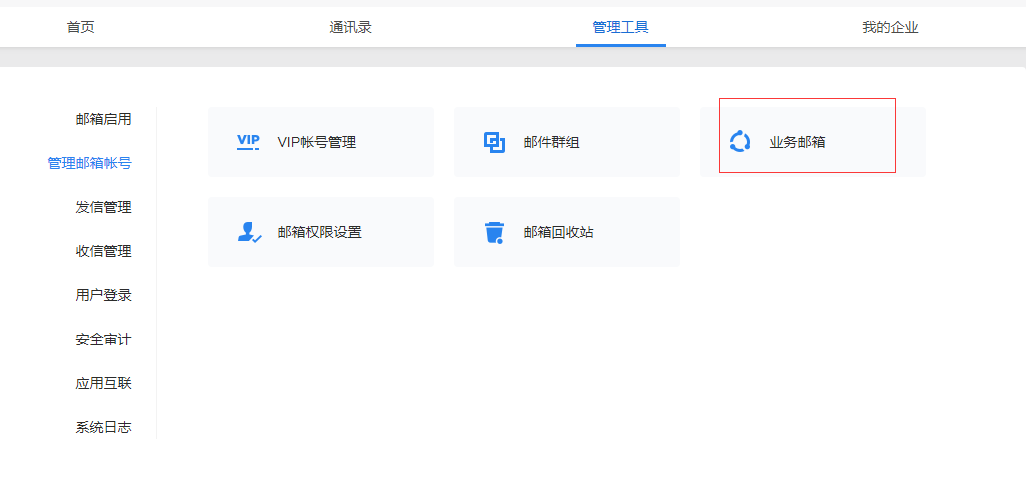Click the VIP icon in VIP帐号管理 card
The height and width of the screenshot is (483, 1026).
point(248,142)
